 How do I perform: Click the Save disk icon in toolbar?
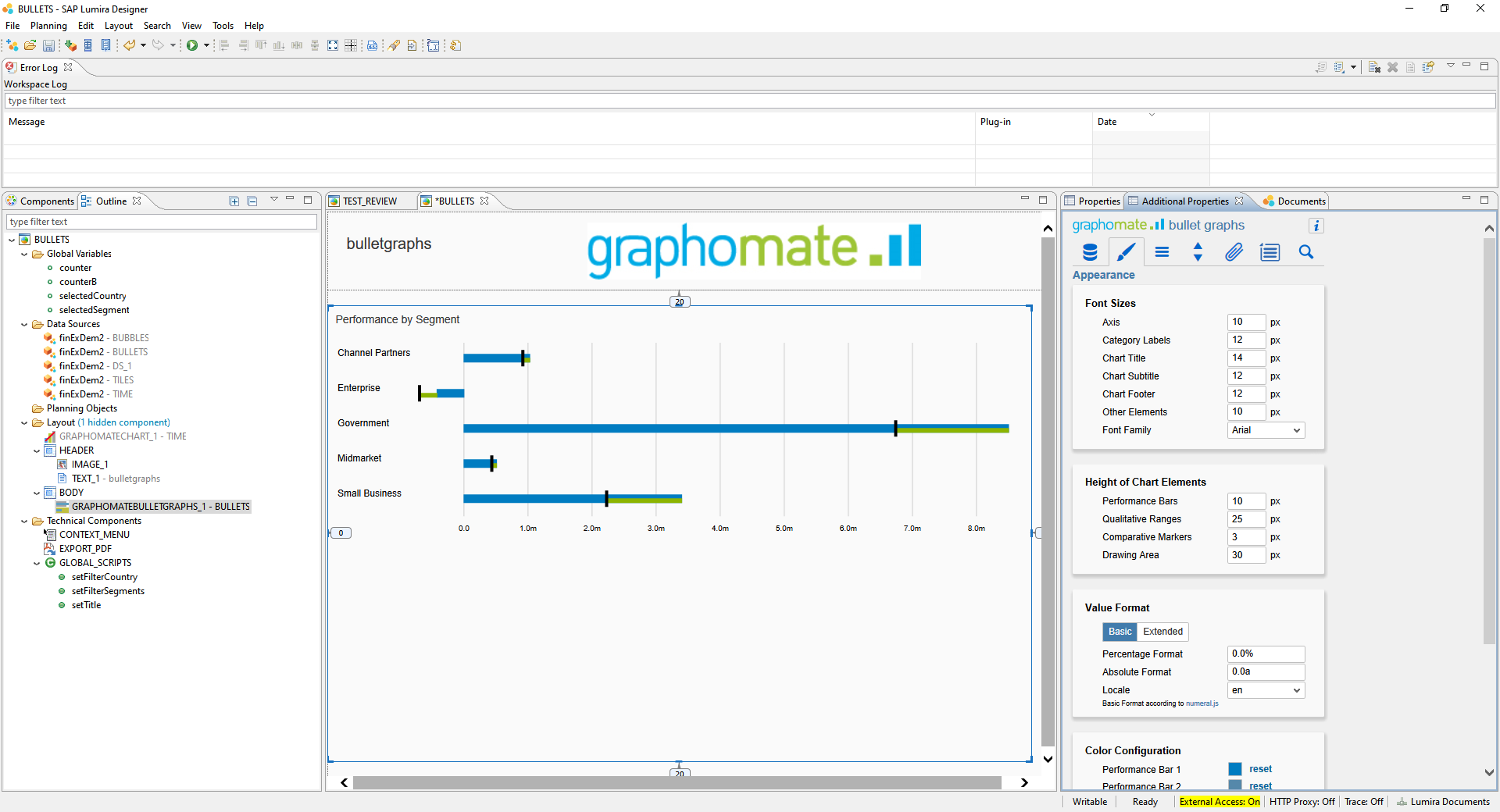(x=48, y=45)
